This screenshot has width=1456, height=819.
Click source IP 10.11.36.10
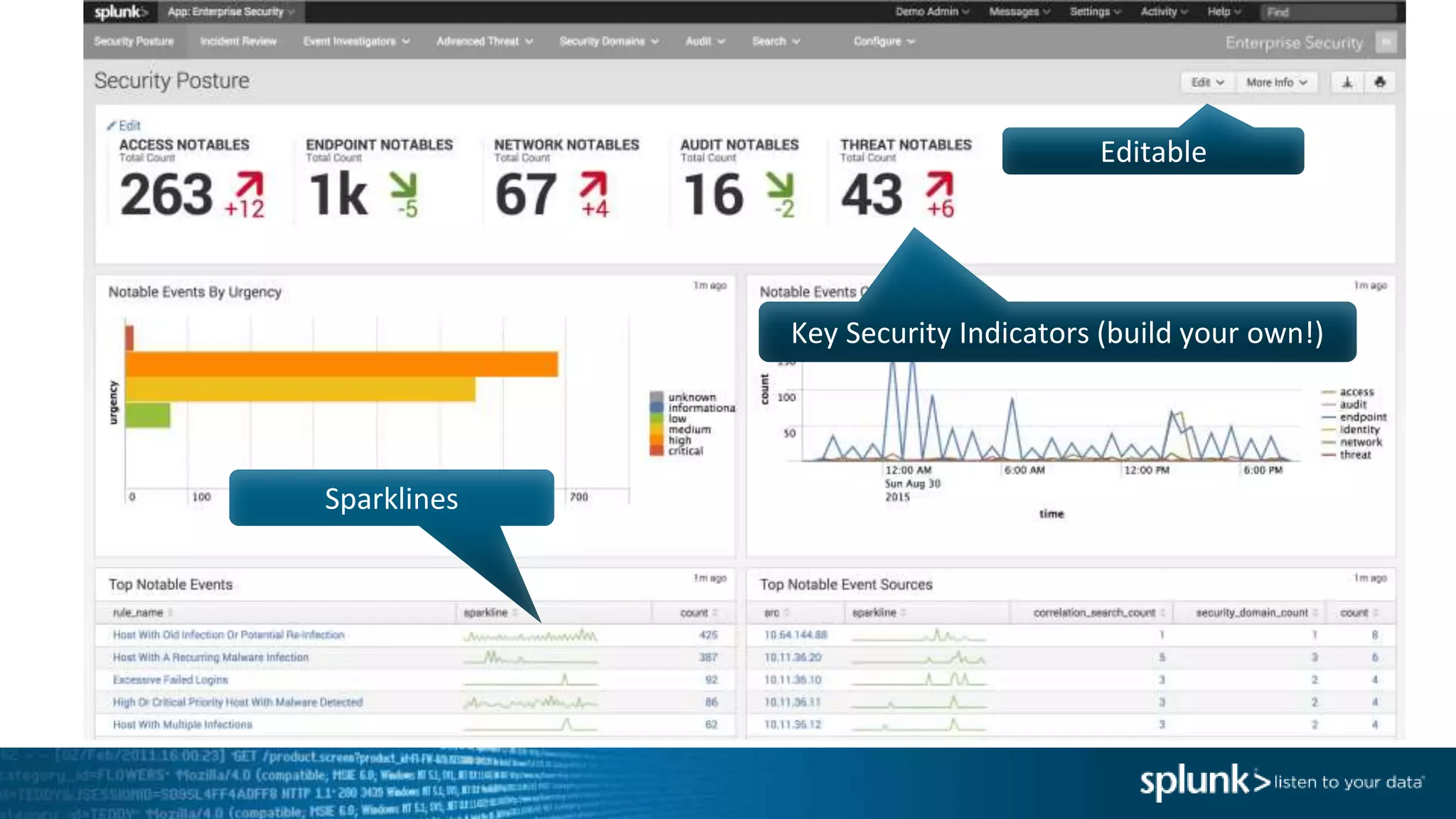(793, 680)
